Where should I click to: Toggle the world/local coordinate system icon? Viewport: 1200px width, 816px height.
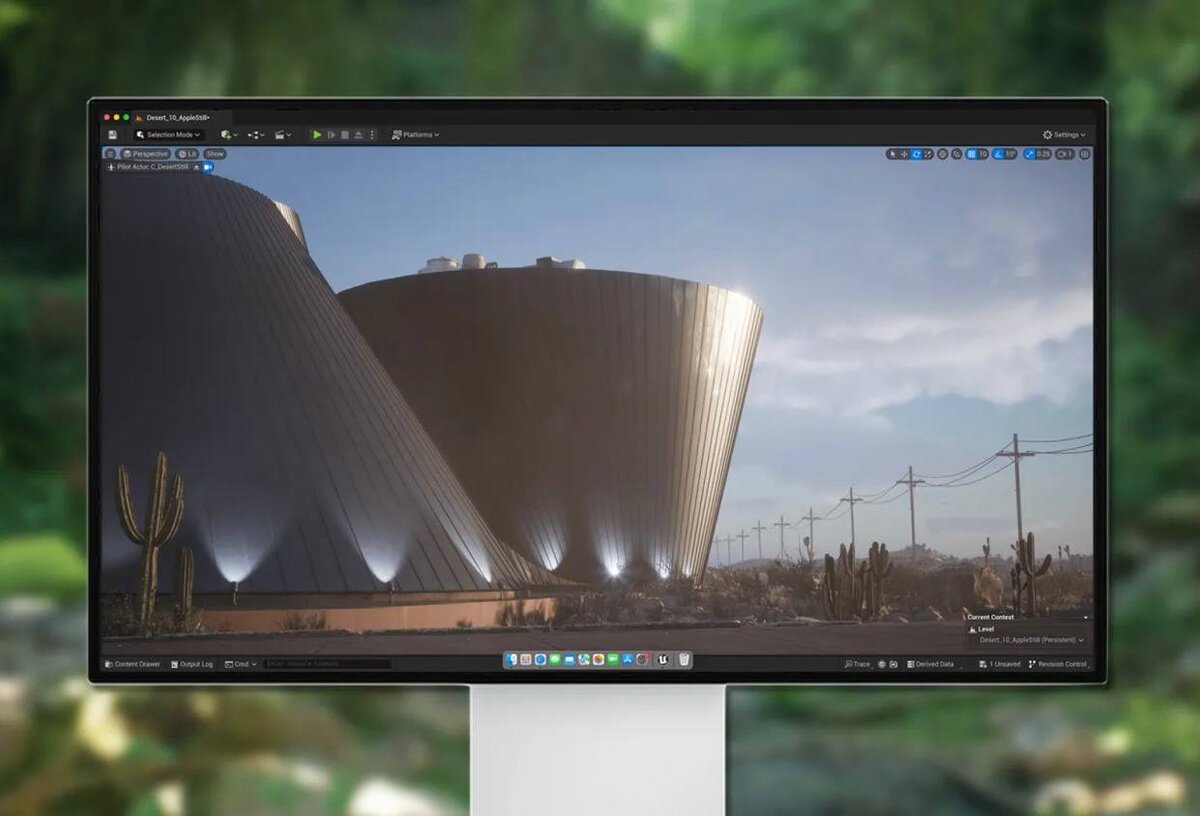(942, 154)
